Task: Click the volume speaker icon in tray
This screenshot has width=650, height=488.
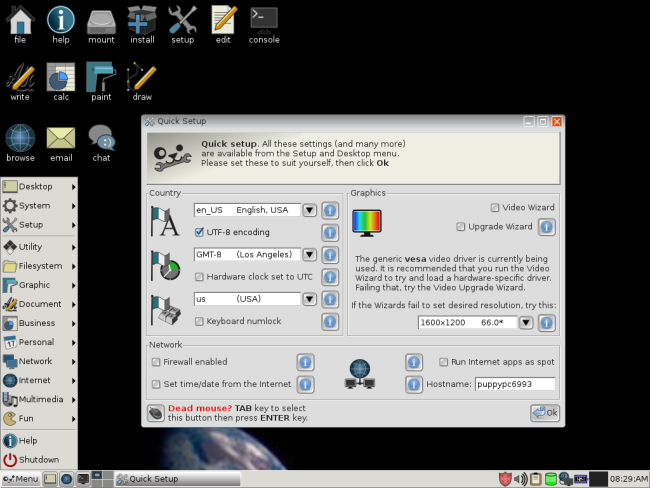Action: point(521,479)
